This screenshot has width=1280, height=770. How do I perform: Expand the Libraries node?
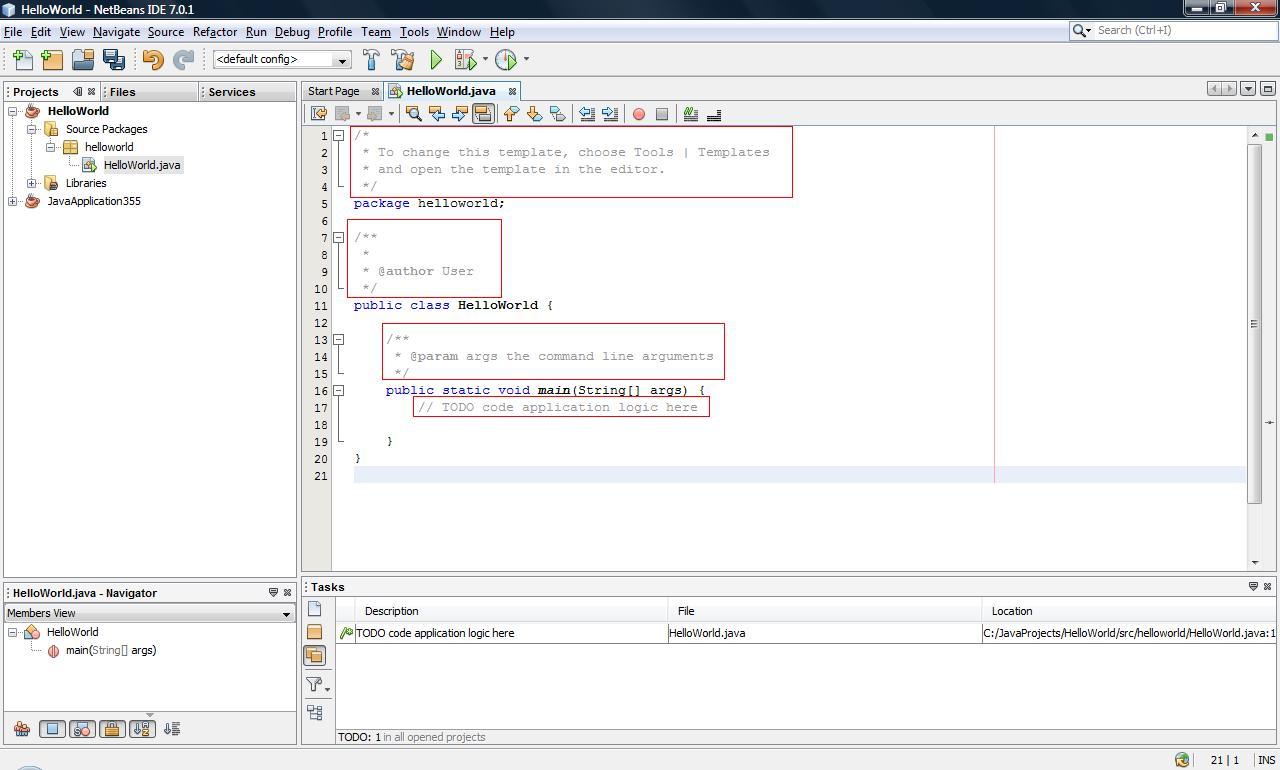pos(32,183)
